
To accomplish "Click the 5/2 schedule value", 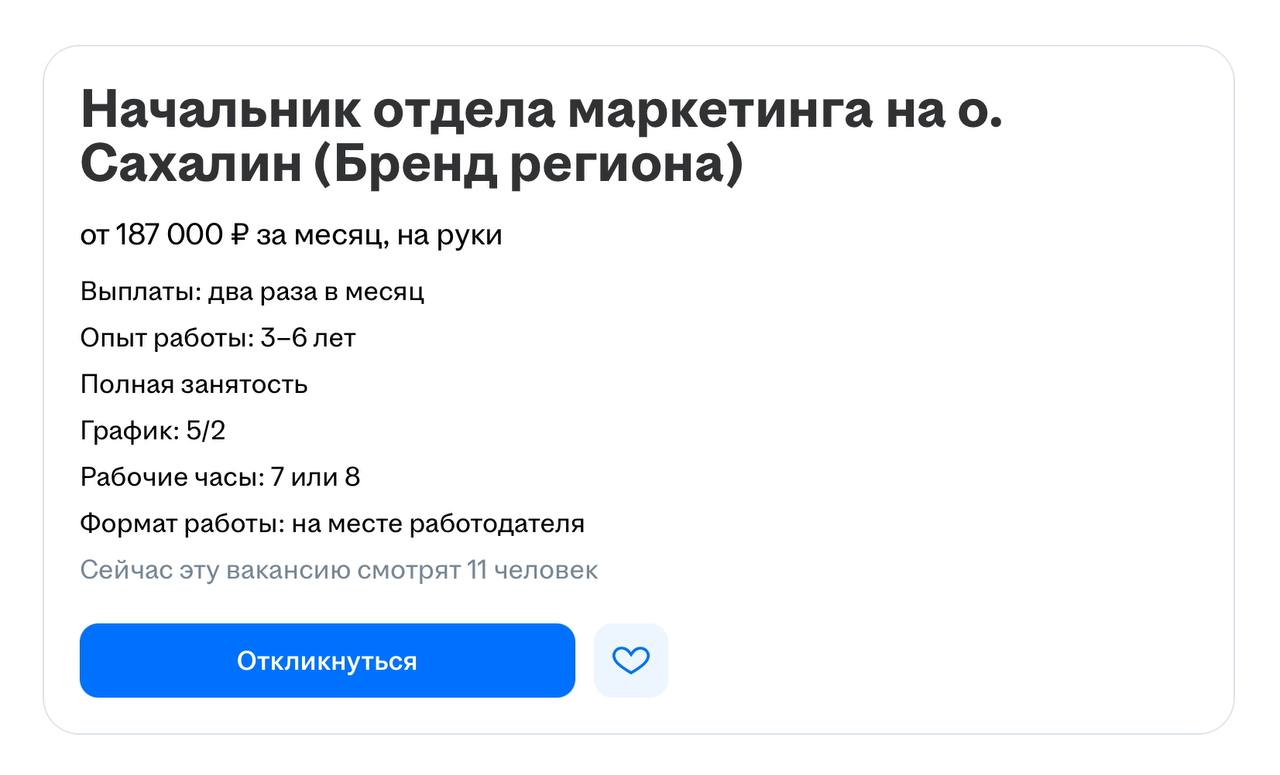I will [x=206, y=431].
